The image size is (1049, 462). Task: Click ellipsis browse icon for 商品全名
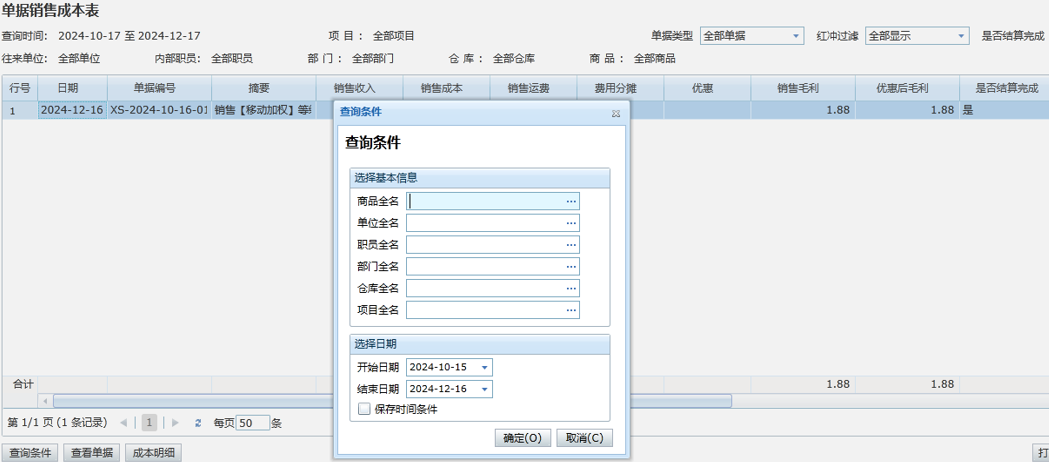(571, 201)
